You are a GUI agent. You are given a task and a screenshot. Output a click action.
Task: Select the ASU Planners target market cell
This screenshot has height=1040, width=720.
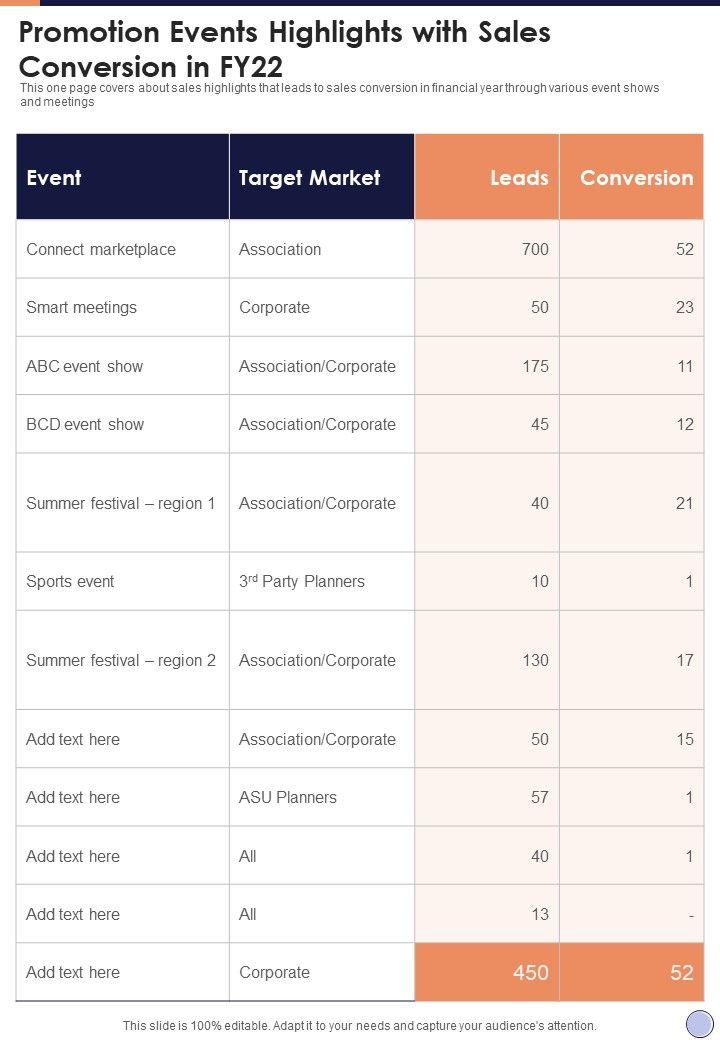pos(288,797)
